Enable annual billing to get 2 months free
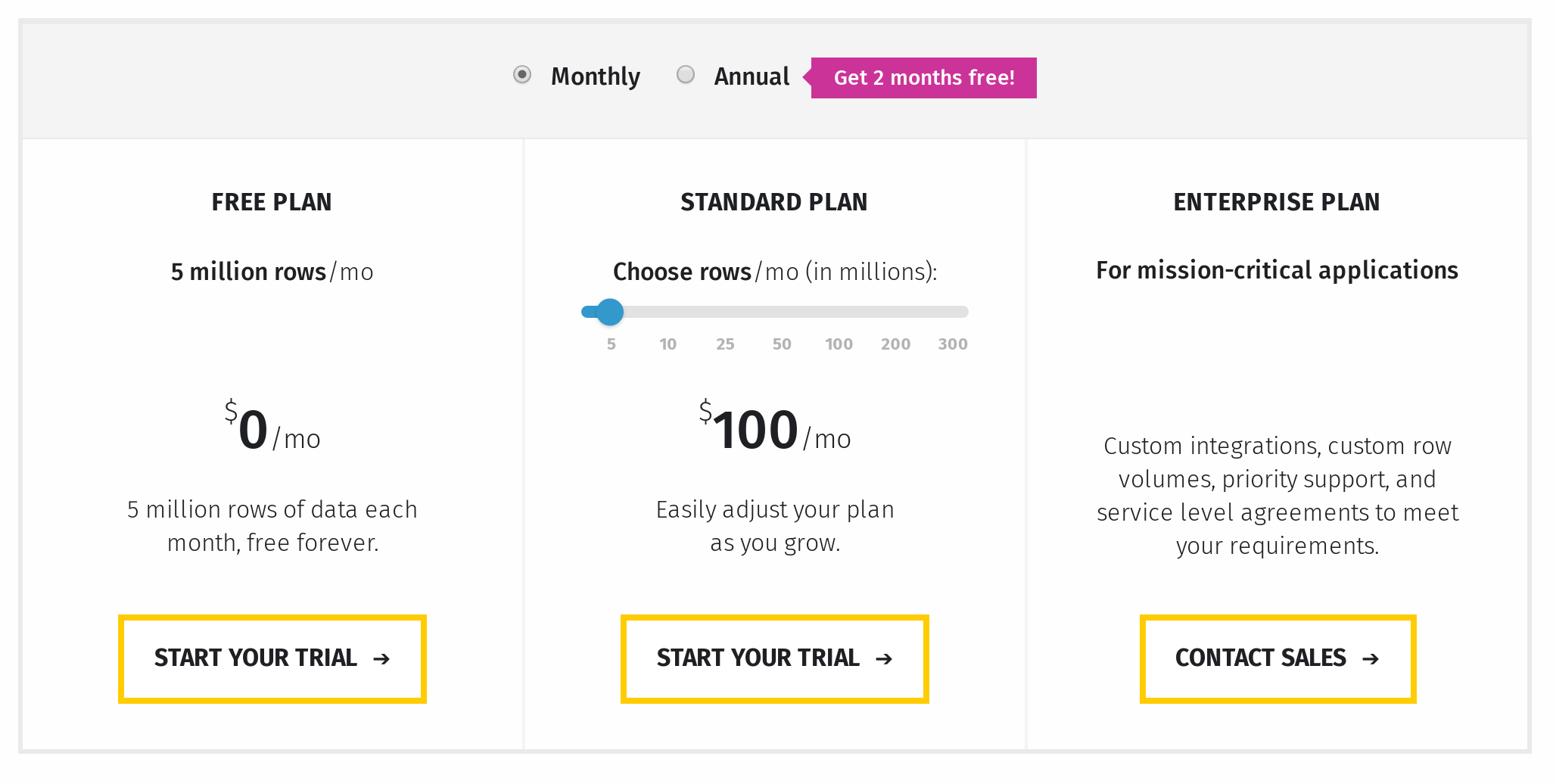 click(686, 74)
